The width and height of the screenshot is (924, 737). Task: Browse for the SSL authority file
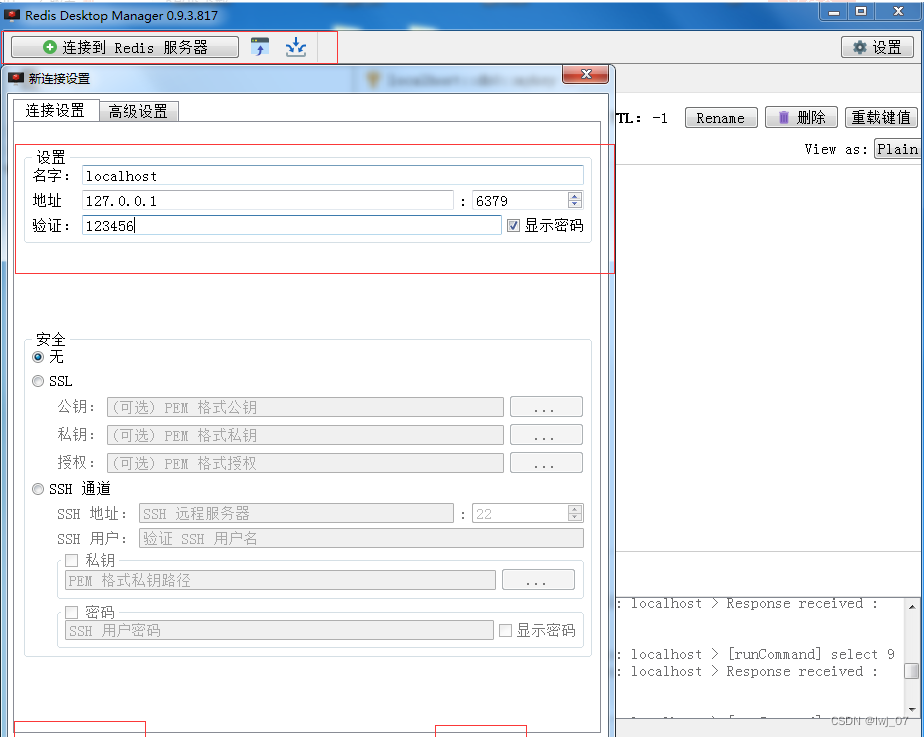point(546,462)
